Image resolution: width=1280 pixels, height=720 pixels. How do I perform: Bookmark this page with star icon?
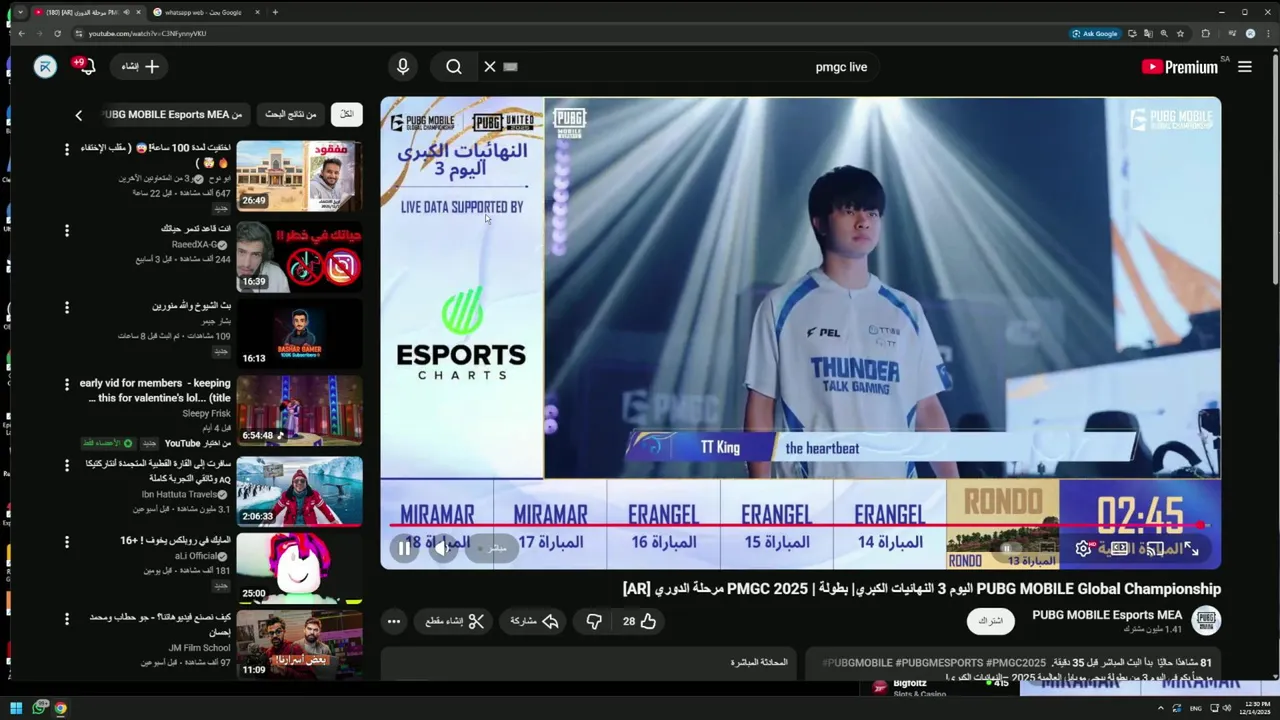(x=1180, y=33)
